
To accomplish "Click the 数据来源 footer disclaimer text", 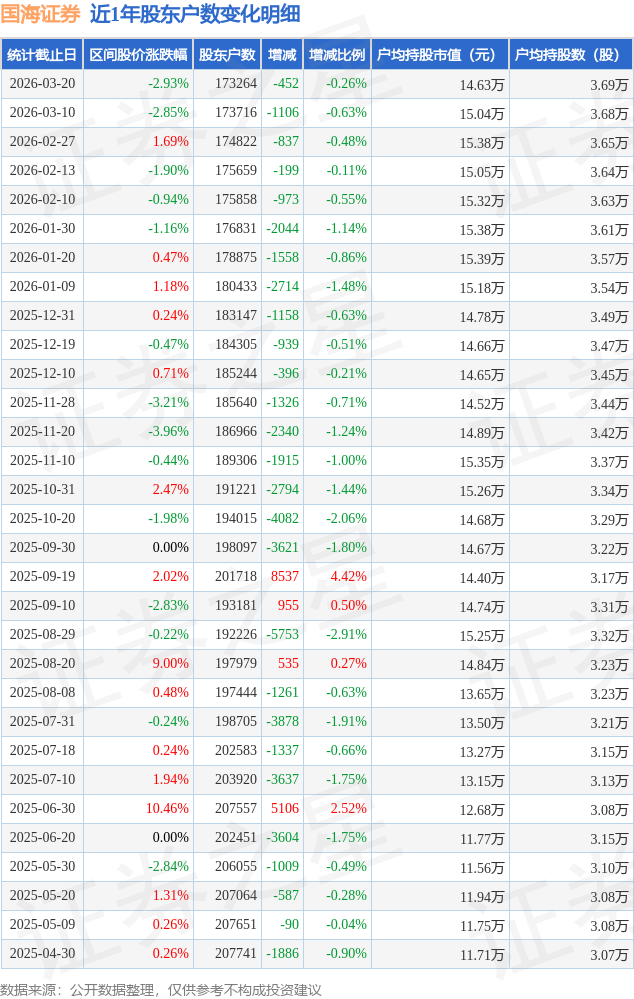I will tap(161, 990).
